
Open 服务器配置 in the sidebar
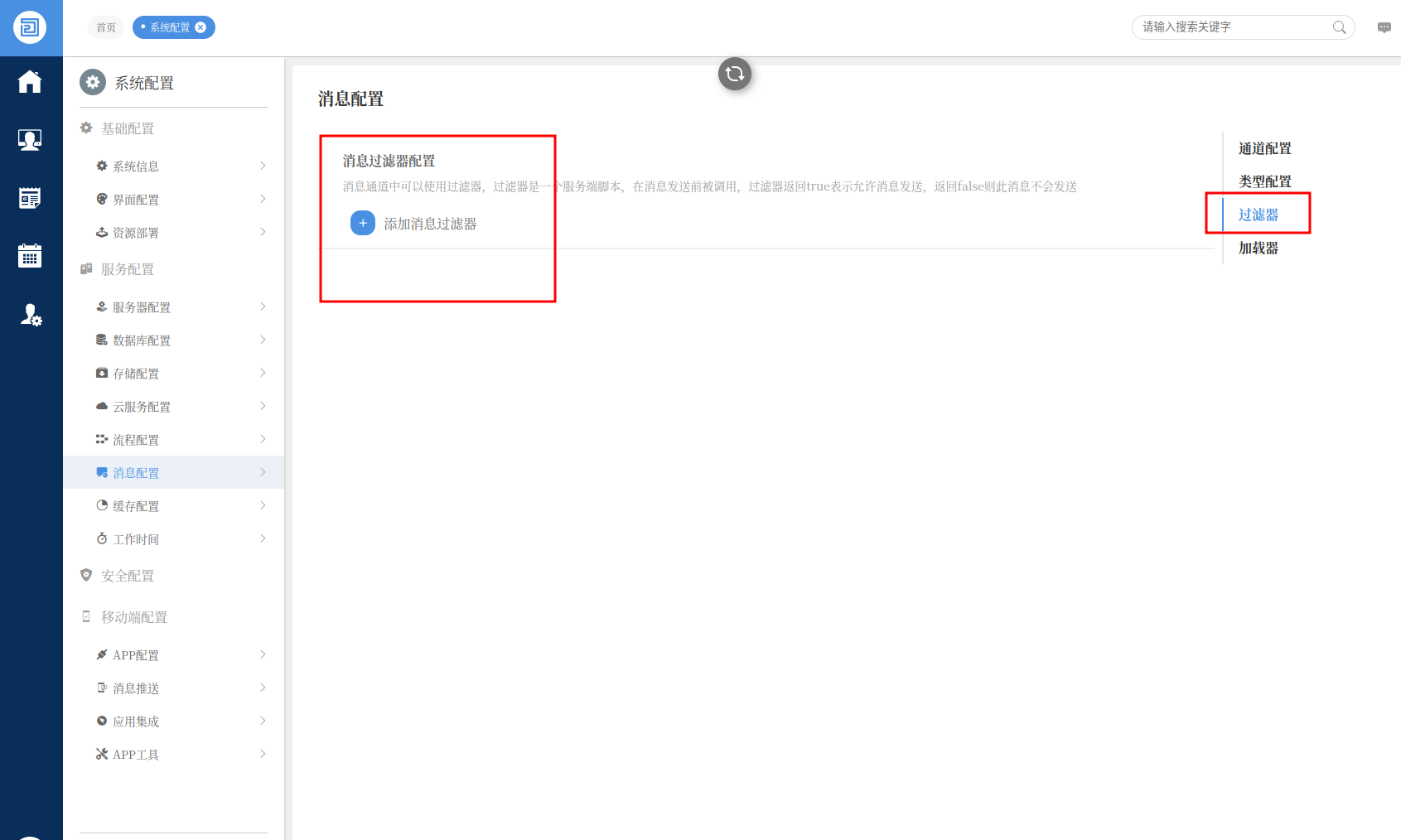pos(142,307)
